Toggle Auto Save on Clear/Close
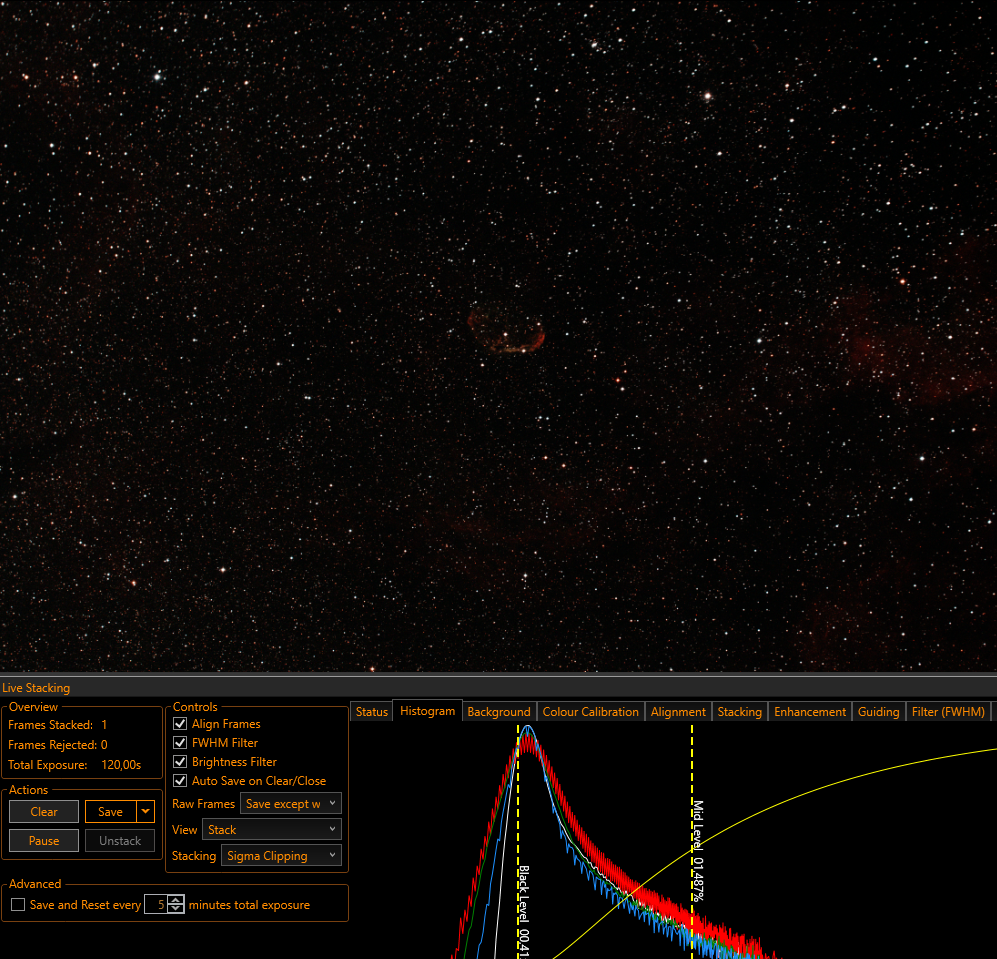 (180, 781)
